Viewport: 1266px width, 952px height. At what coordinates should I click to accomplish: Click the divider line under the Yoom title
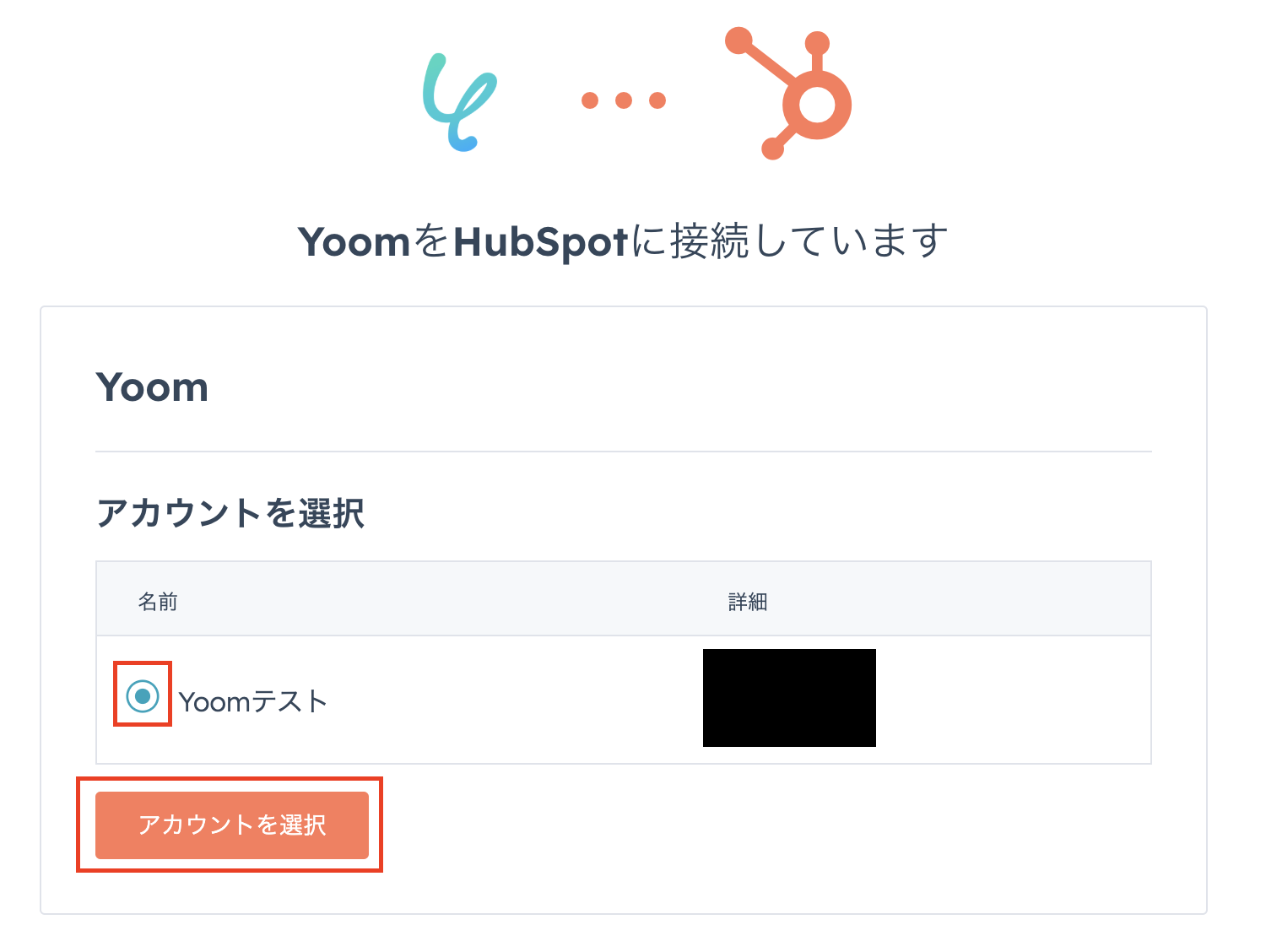[623, 452]
